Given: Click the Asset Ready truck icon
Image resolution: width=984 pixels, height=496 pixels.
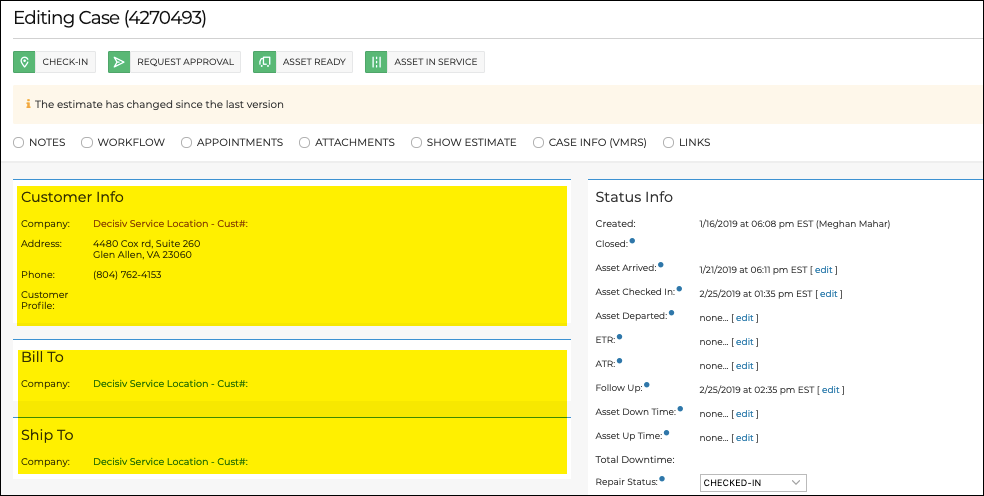Looking at the screenshot, I should click(264, 62).
